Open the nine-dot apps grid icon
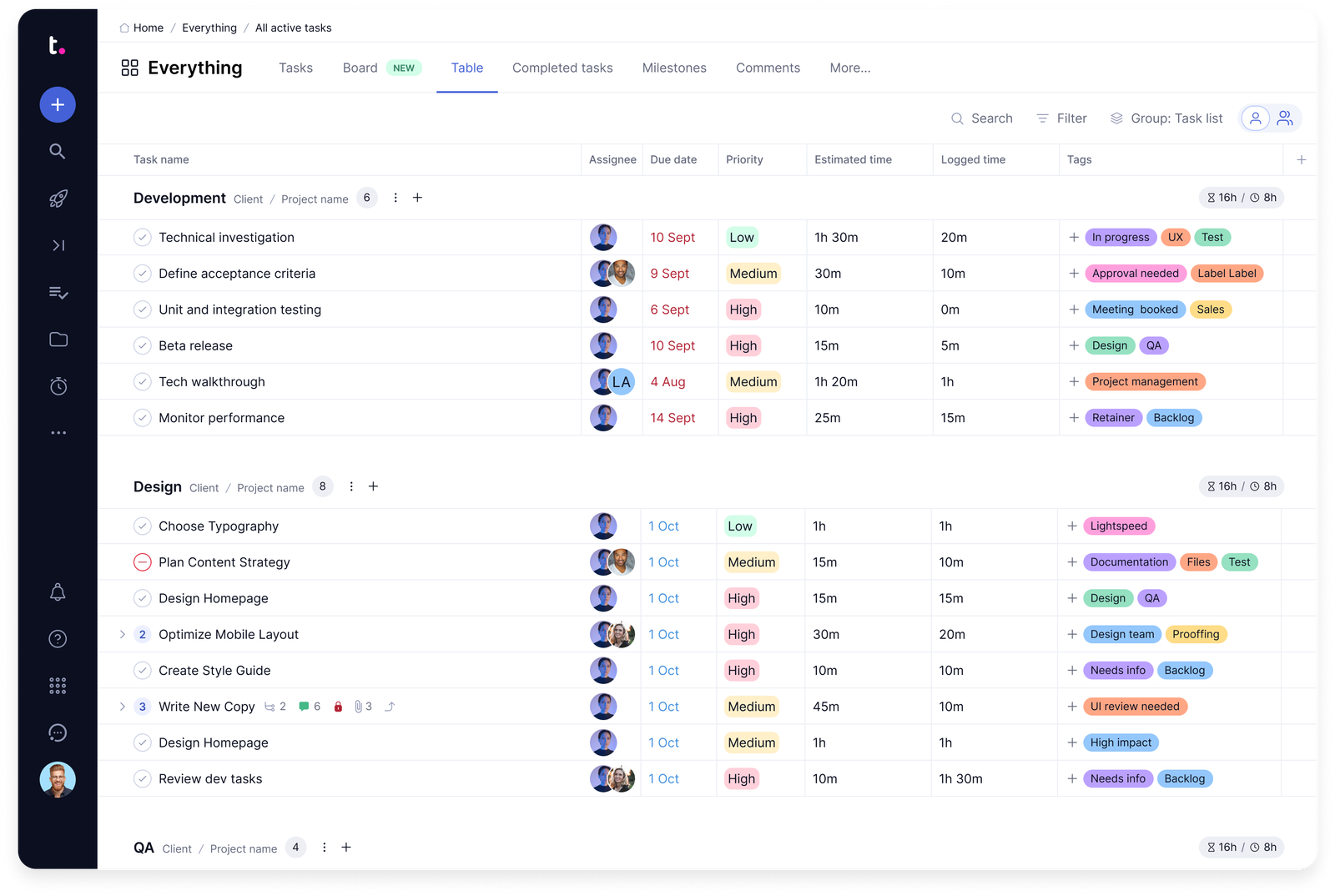Image resolution: width=1335 pixels, height=896 pixels. 58,686
